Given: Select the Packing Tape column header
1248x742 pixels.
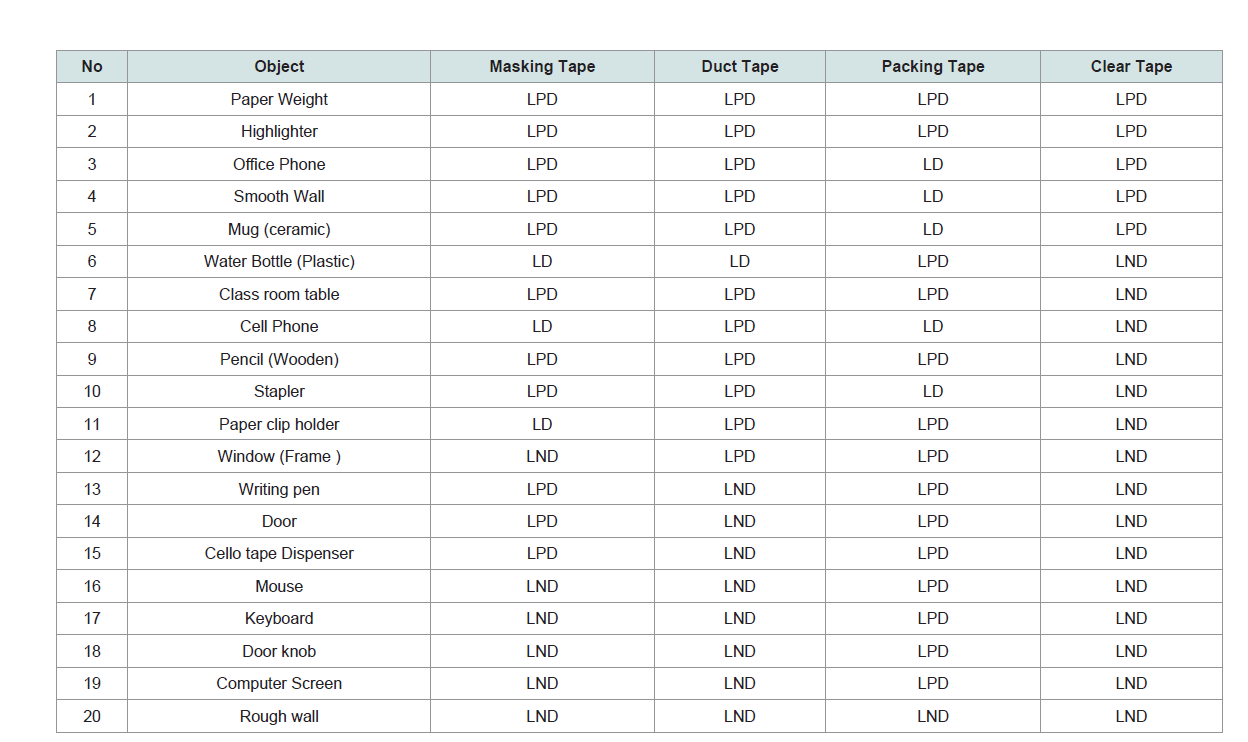Looking at the screenshot, I should click(933, 67).
